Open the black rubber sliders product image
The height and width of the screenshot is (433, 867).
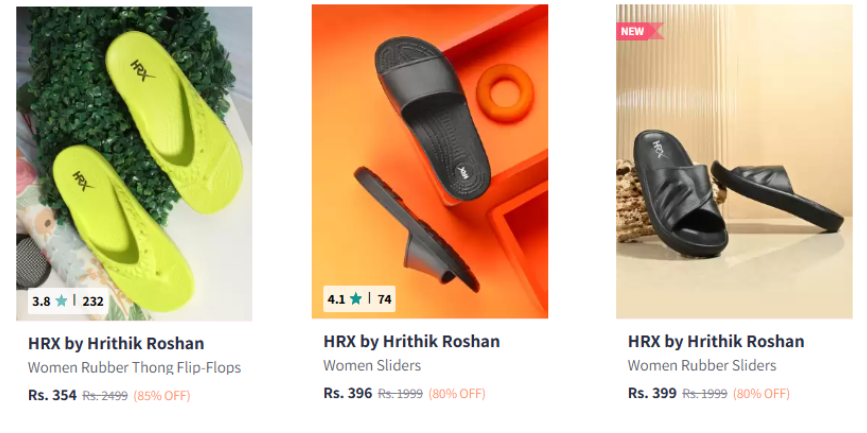tap(734, 161)
